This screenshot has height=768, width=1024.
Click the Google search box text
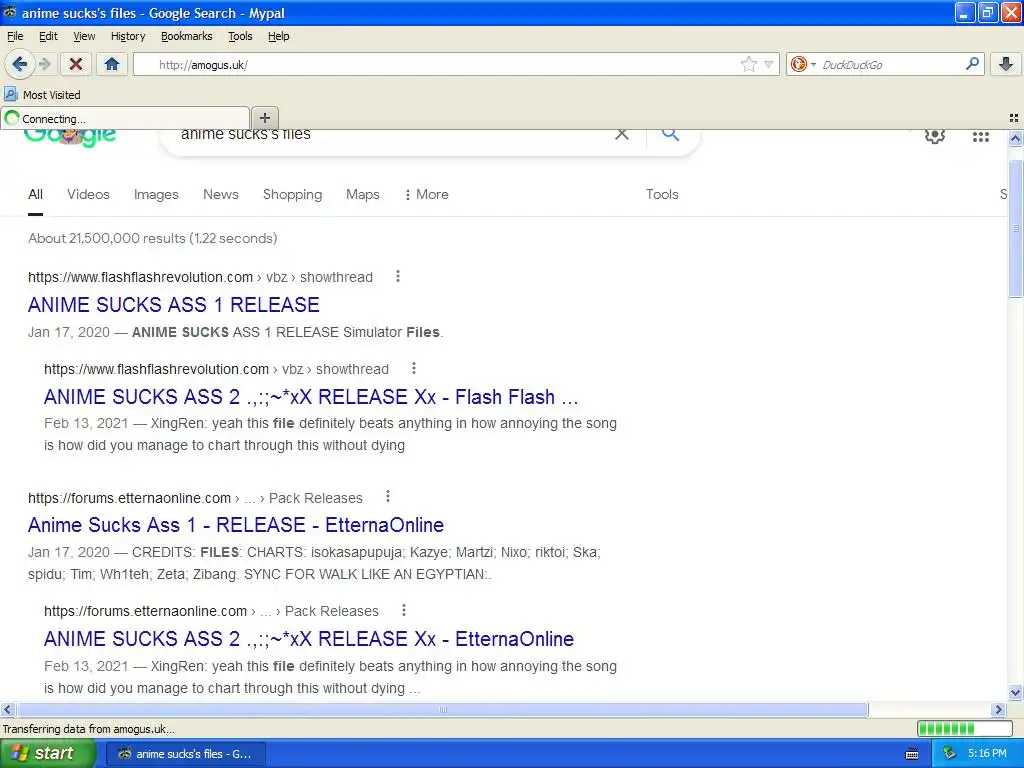tap(246, 135)
